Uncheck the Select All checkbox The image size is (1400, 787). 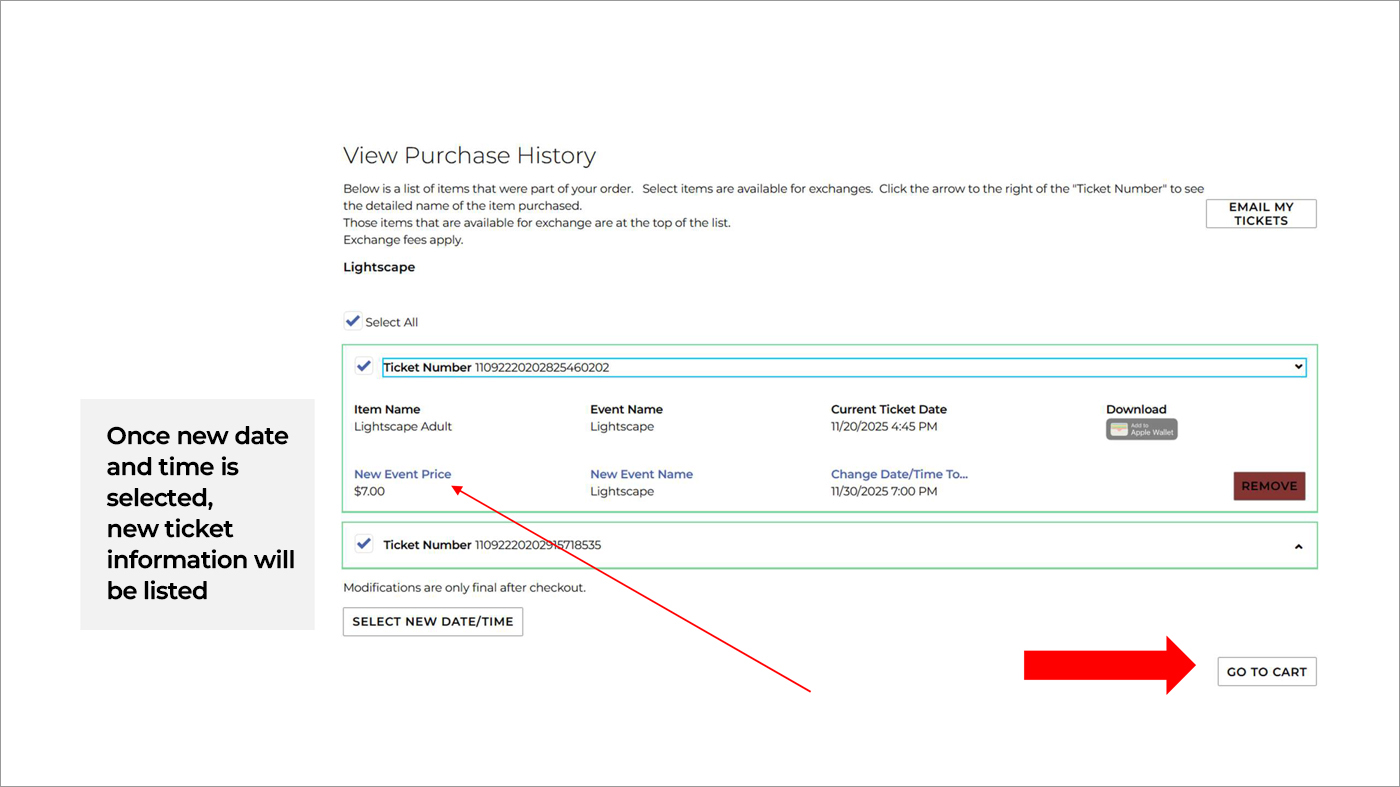point(352,321)
